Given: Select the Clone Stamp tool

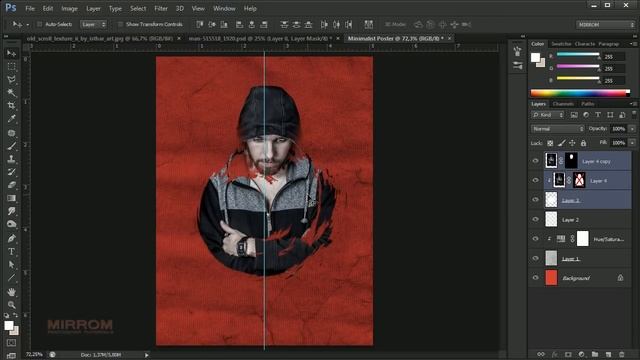Looking at the screenshot, I should click(x=11, y=159).
